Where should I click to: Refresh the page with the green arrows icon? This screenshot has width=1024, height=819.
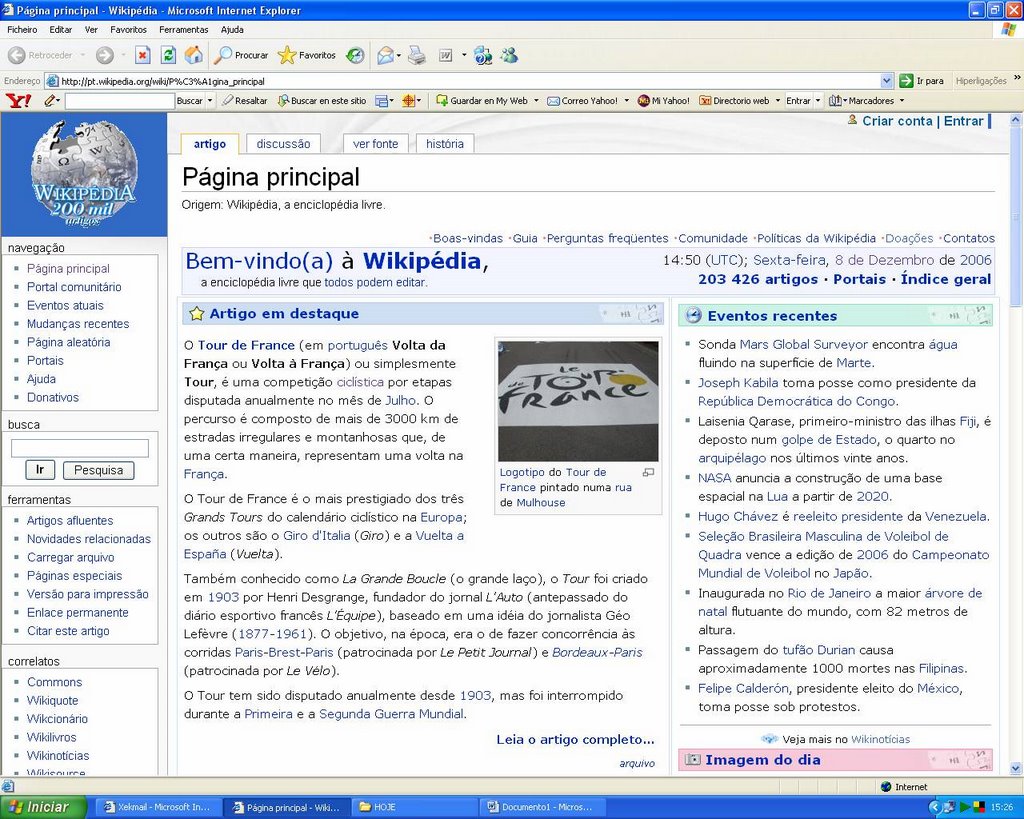point(168,56)
